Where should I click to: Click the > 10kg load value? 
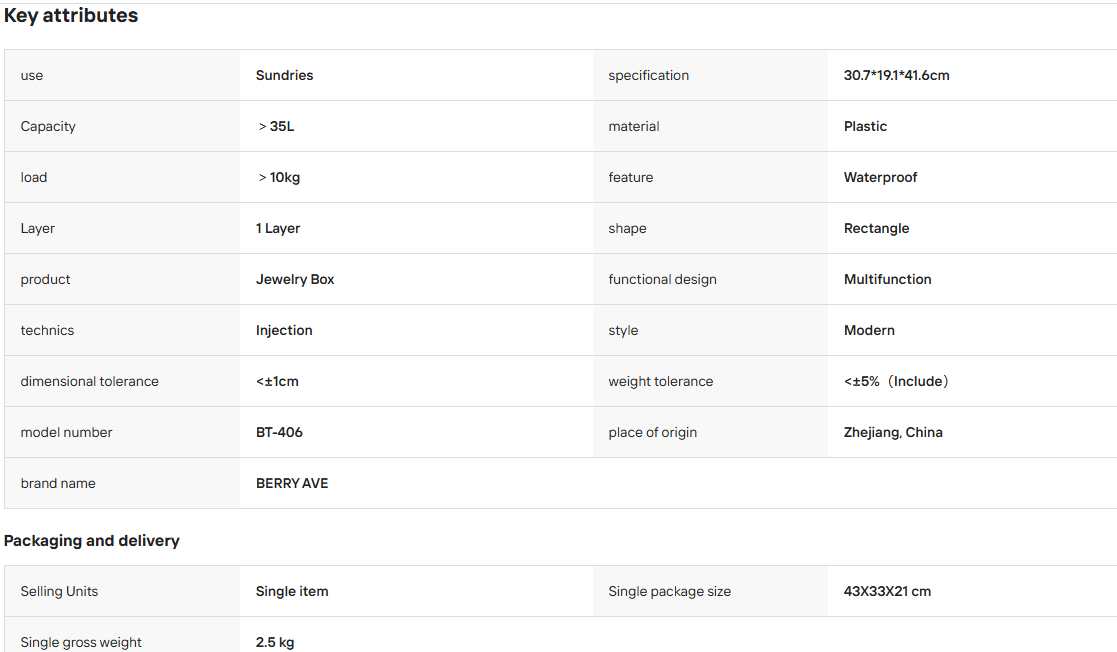[x=279, y=177]
